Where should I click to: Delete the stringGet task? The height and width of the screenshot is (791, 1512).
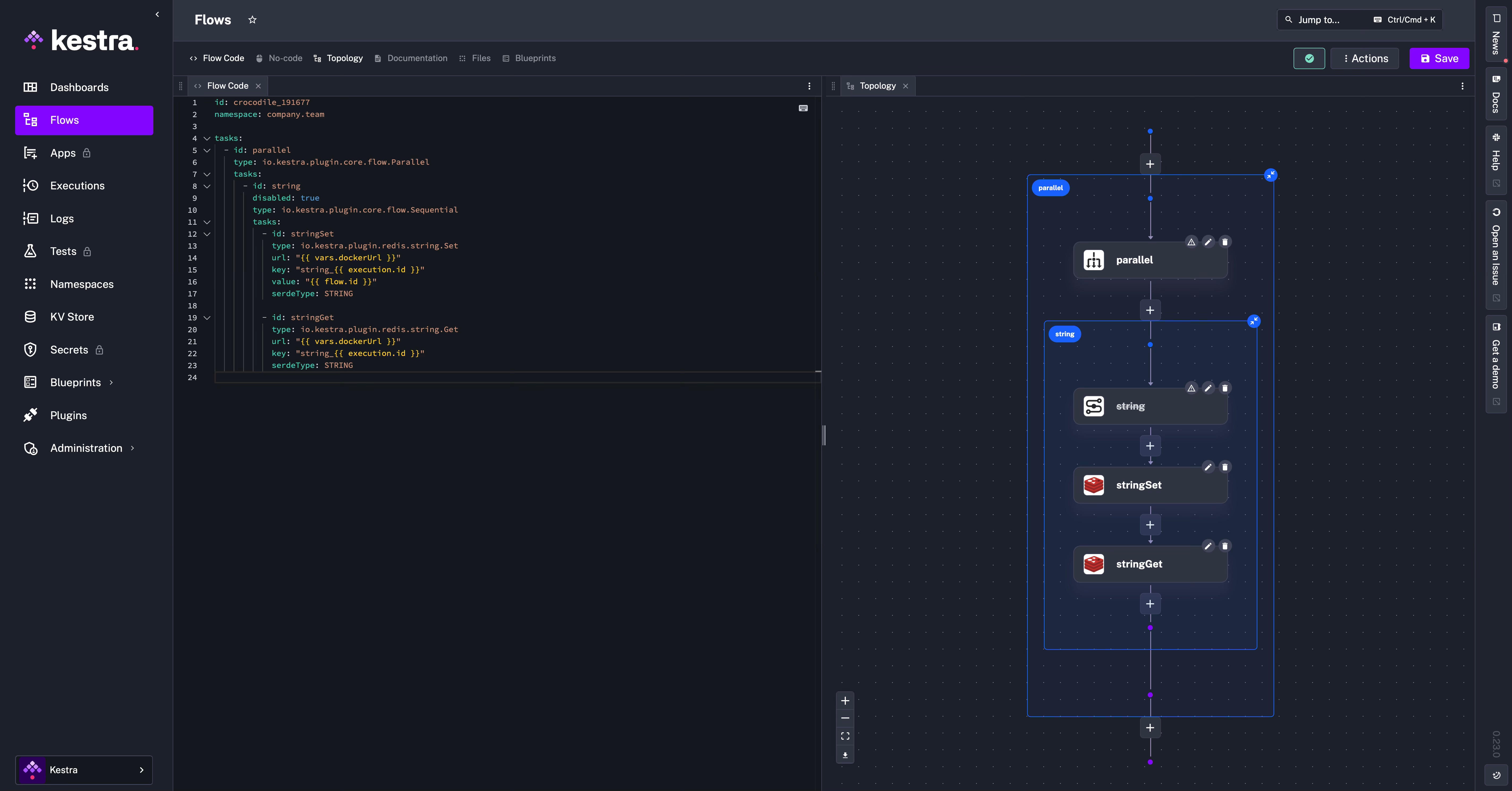[1225, 546]
